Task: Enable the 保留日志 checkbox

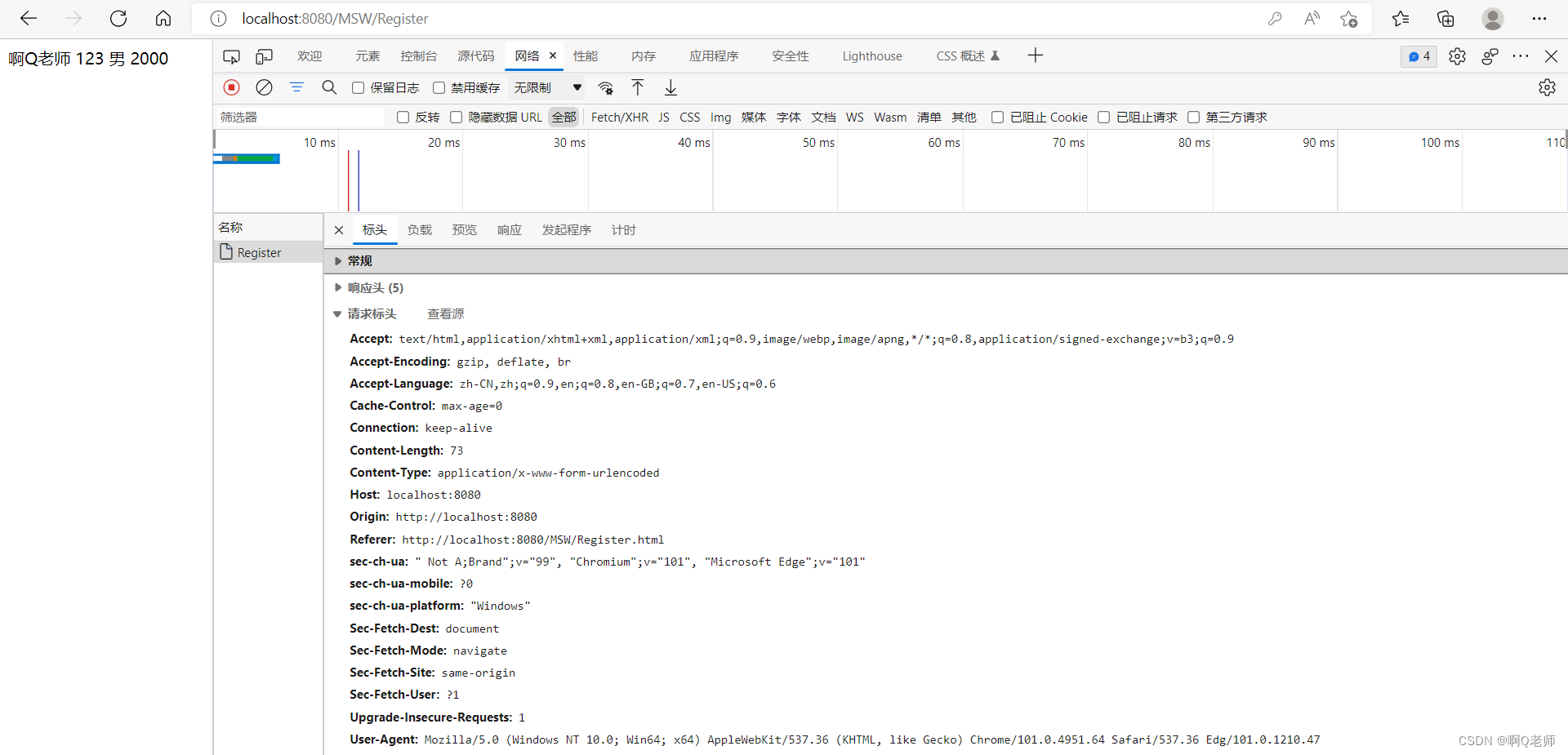Action: [x=358, y=88]
